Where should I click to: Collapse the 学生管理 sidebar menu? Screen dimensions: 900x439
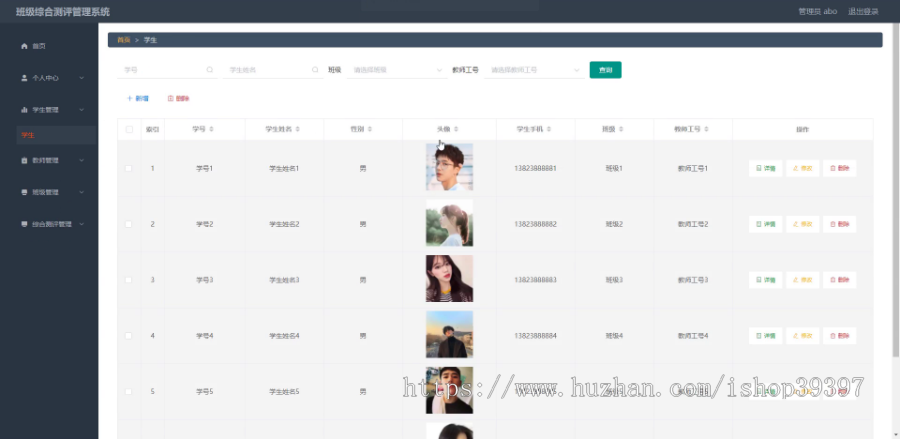coord(82,110)
